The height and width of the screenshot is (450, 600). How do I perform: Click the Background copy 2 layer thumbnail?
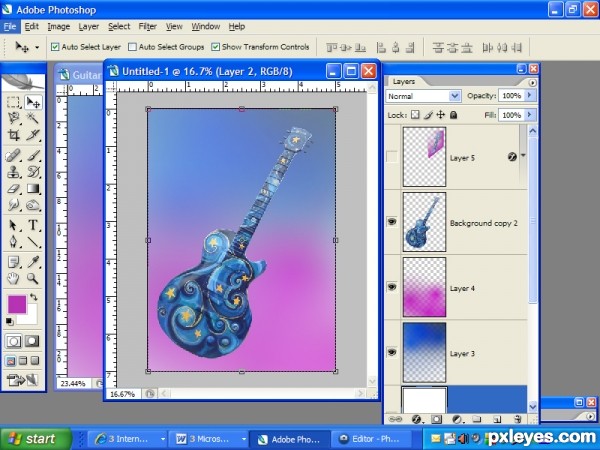tap(424, 222)
